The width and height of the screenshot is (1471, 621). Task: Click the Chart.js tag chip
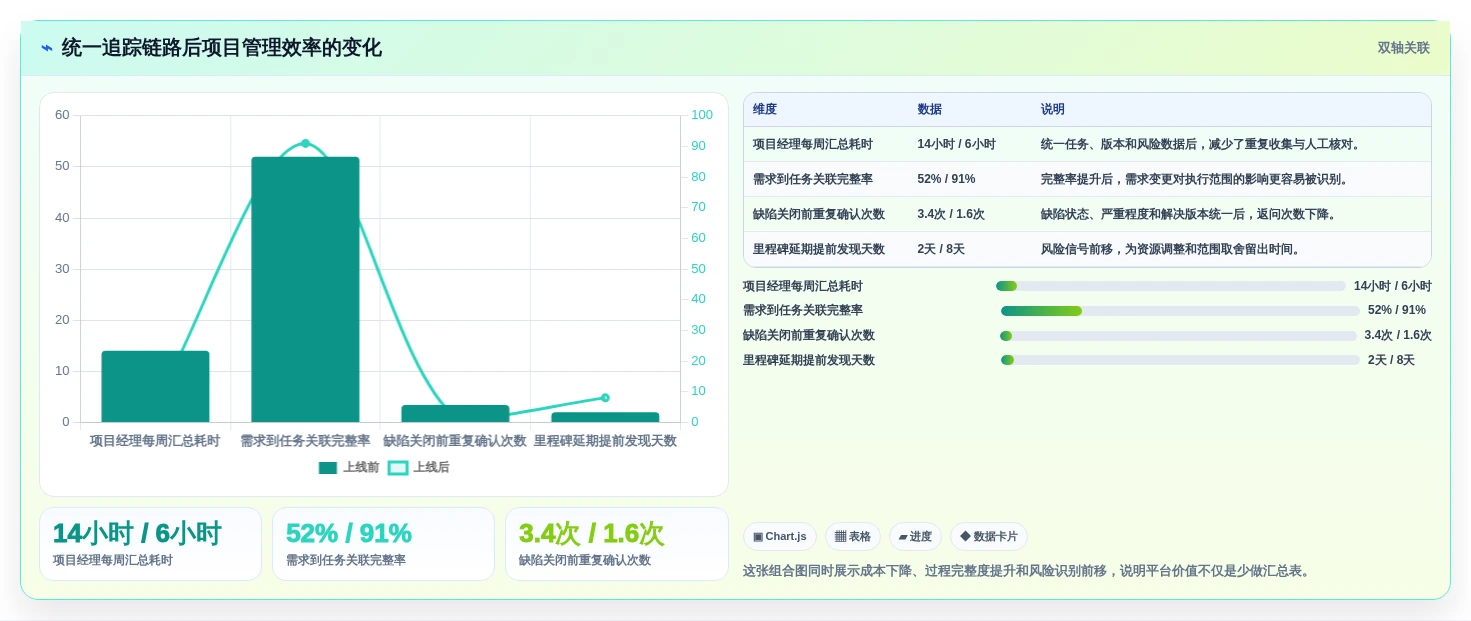pos(780,537)
